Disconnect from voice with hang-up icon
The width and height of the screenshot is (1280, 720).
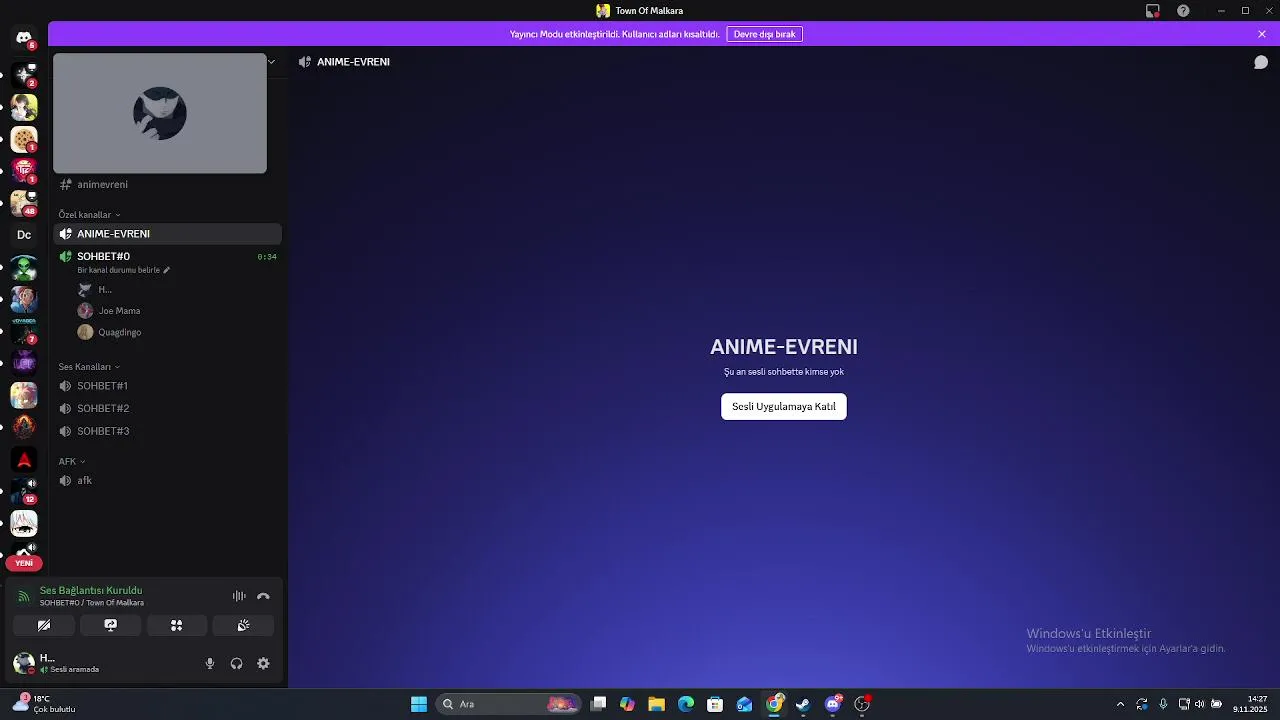pyautogui.click(x=263, y=596)
